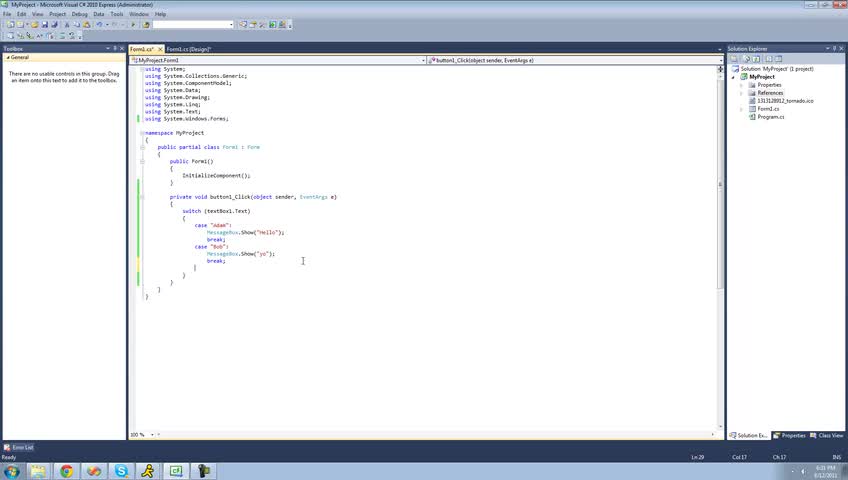Open the Edit menu
This screenshot has height=480, width=848.
pyautogui.click(x=22, y=14)
